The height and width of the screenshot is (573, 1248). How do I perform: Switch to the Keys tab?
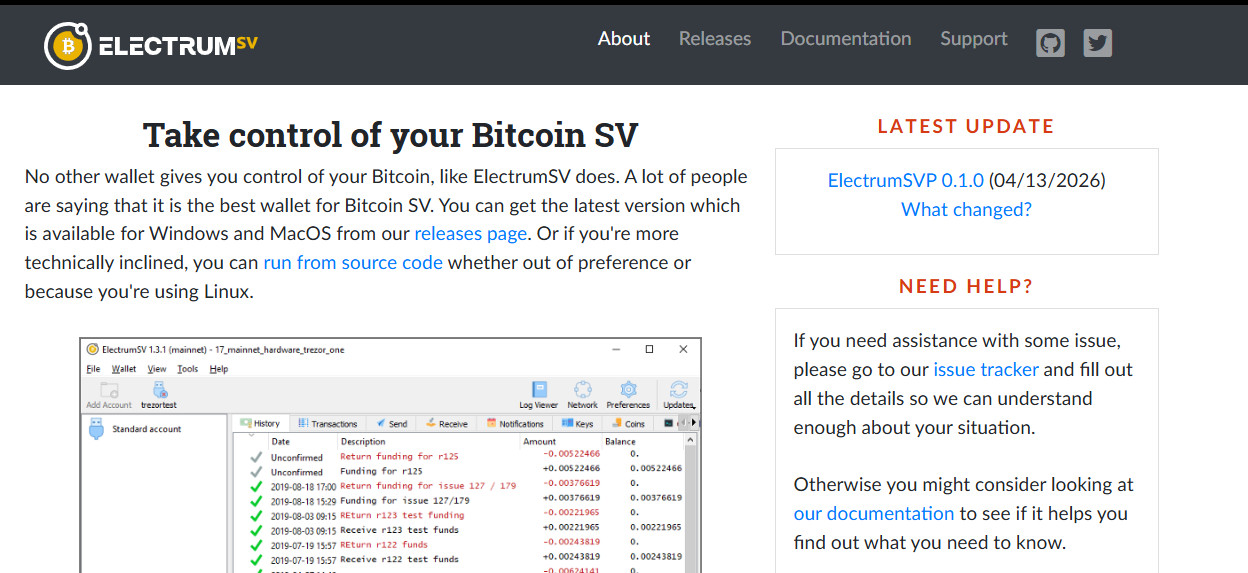tap(577, 424)
